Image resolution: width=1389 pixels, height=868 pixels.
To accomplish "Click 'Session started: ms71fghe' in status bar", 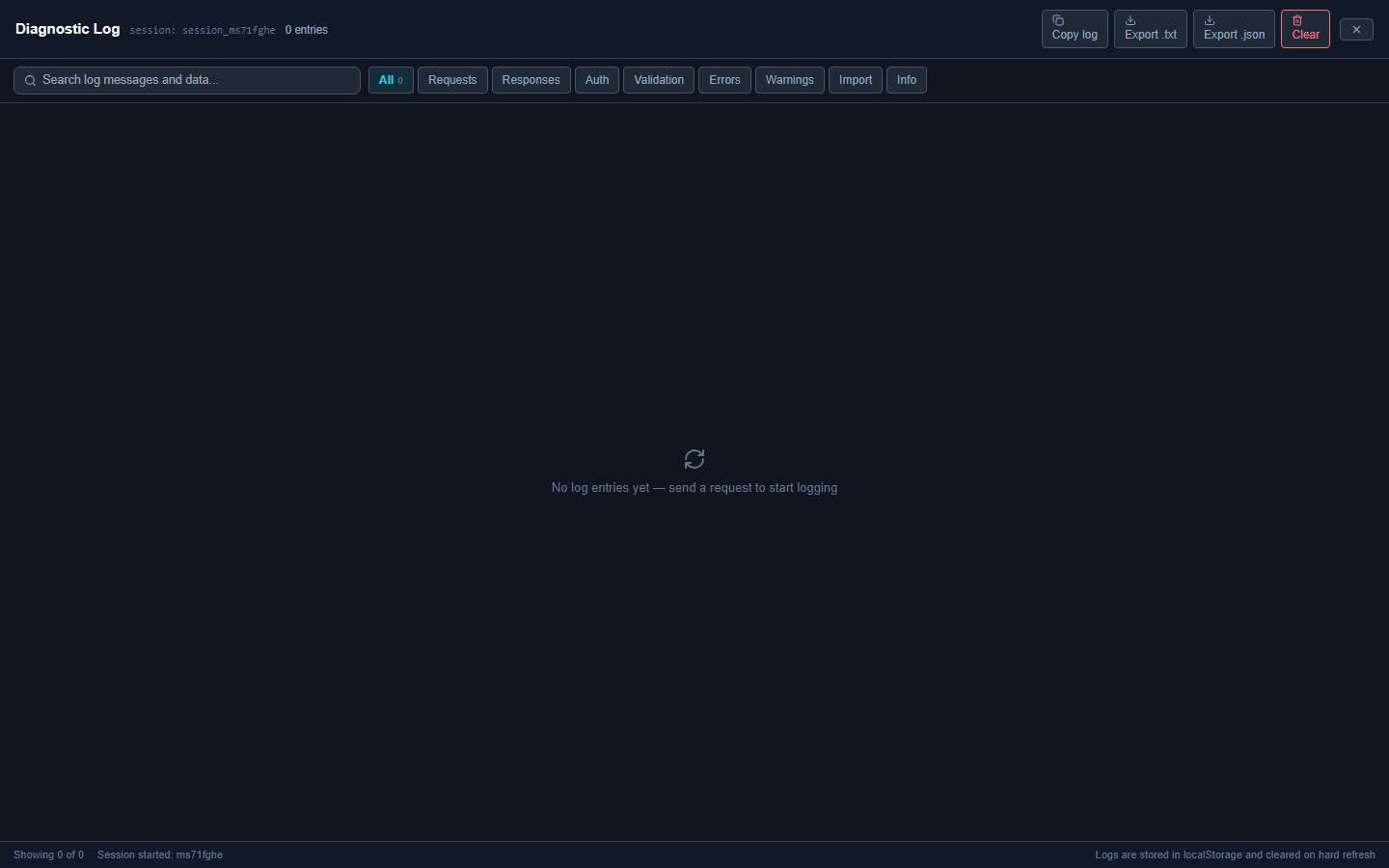I will 160,854.
